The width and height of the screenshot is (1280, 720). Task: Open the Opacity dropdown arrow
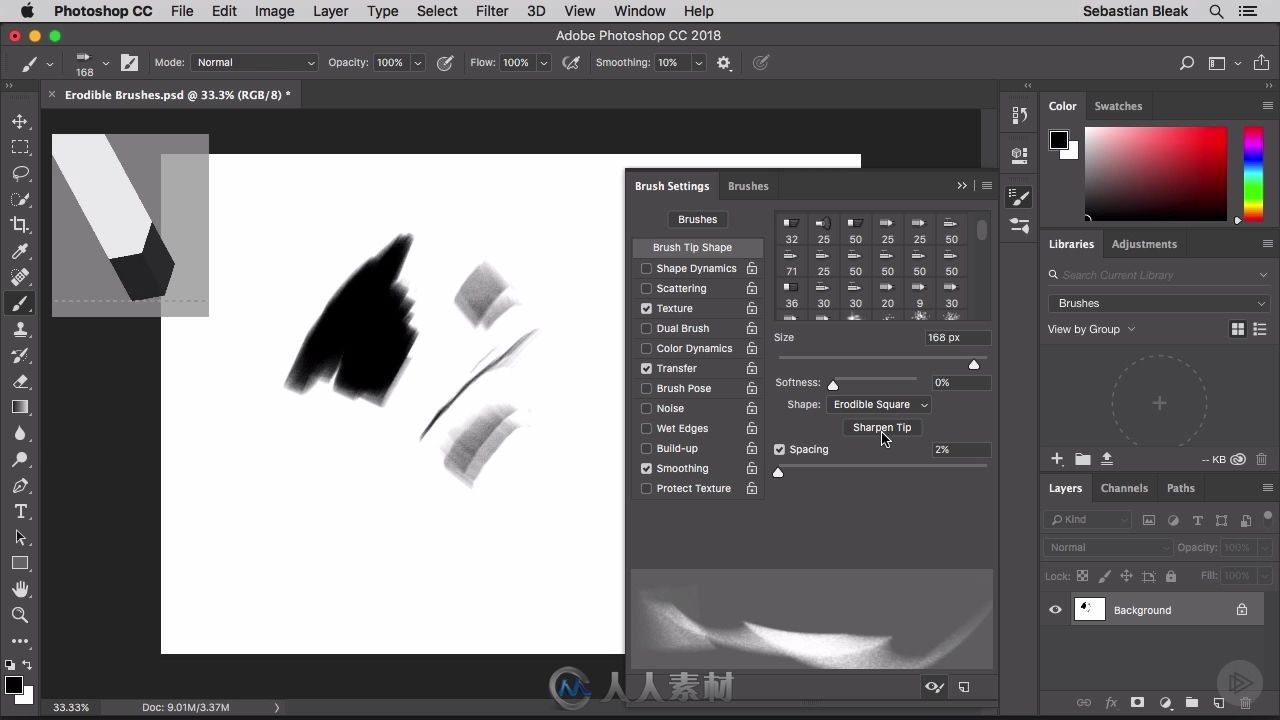point(418,62)
